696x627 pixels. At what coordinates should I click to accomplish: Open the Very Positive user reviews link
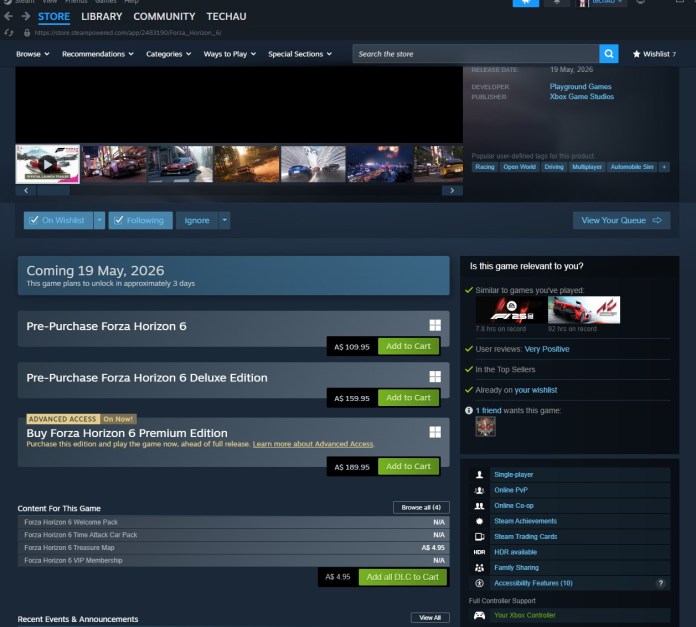tap(546, 349)
